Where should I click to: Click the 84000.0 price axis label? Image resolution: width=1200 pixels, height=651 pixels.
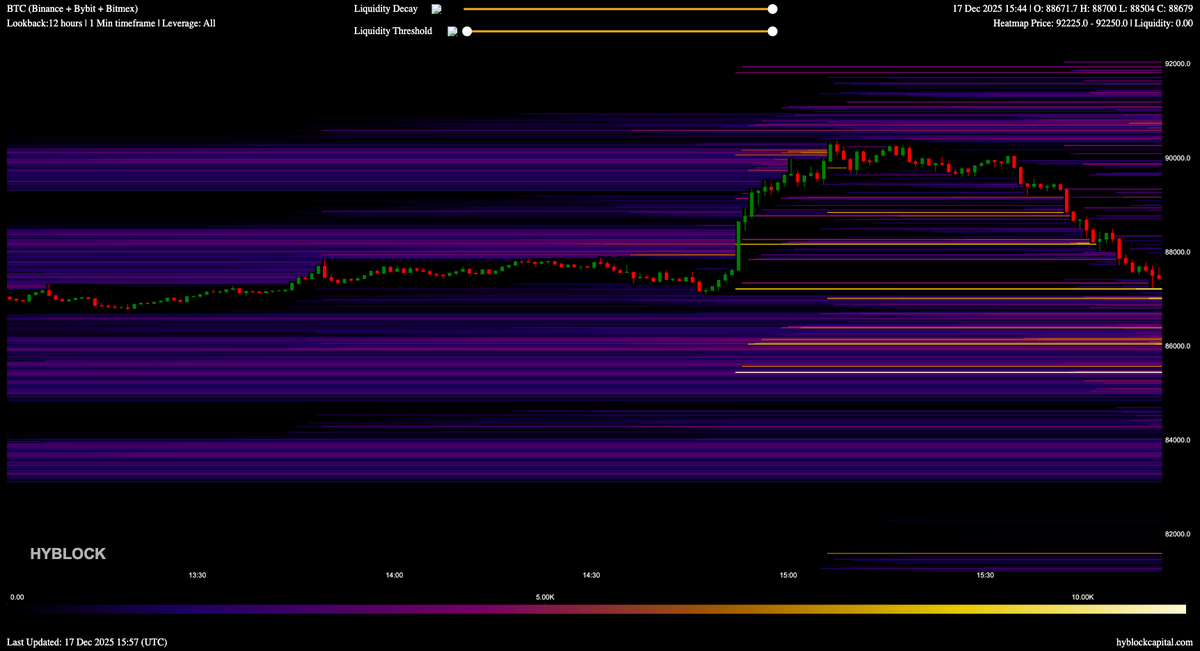click(x=1178, y=440)
